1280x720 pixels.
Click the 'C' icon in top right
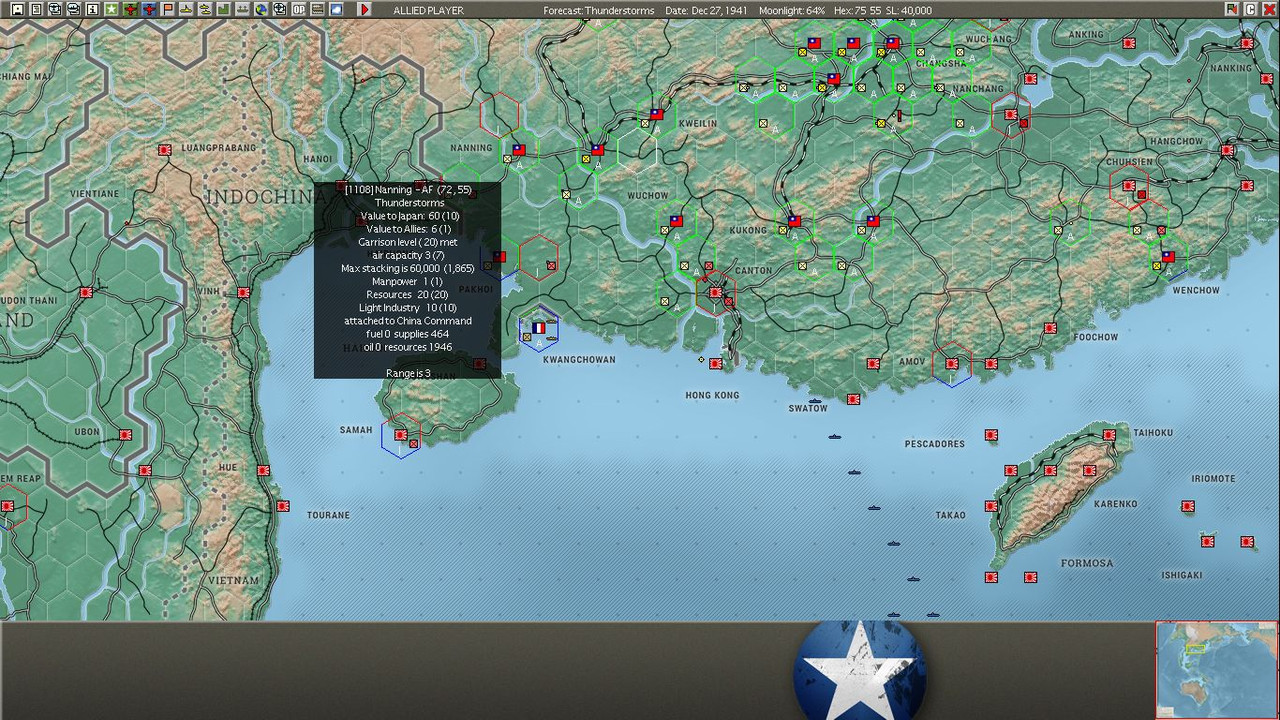[x=1251, y=9]
